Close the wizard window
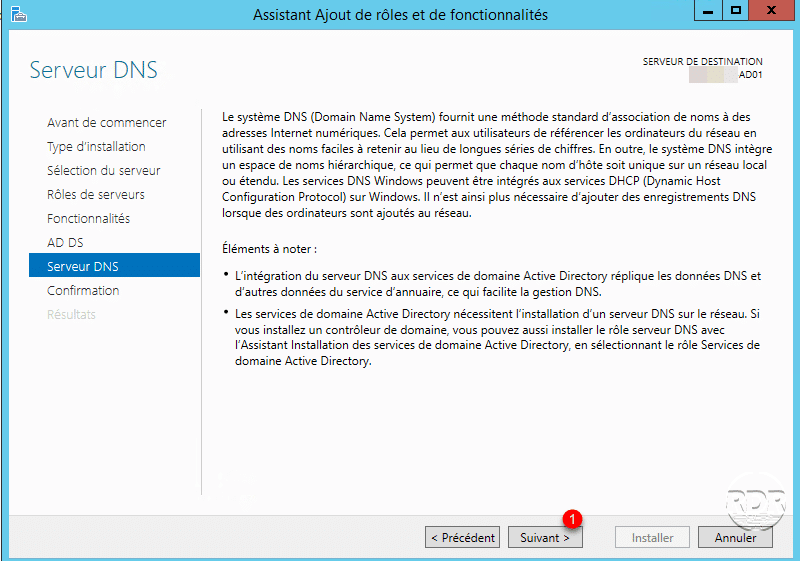The height and width of the screenshot is (561, 800). (771, 10)
